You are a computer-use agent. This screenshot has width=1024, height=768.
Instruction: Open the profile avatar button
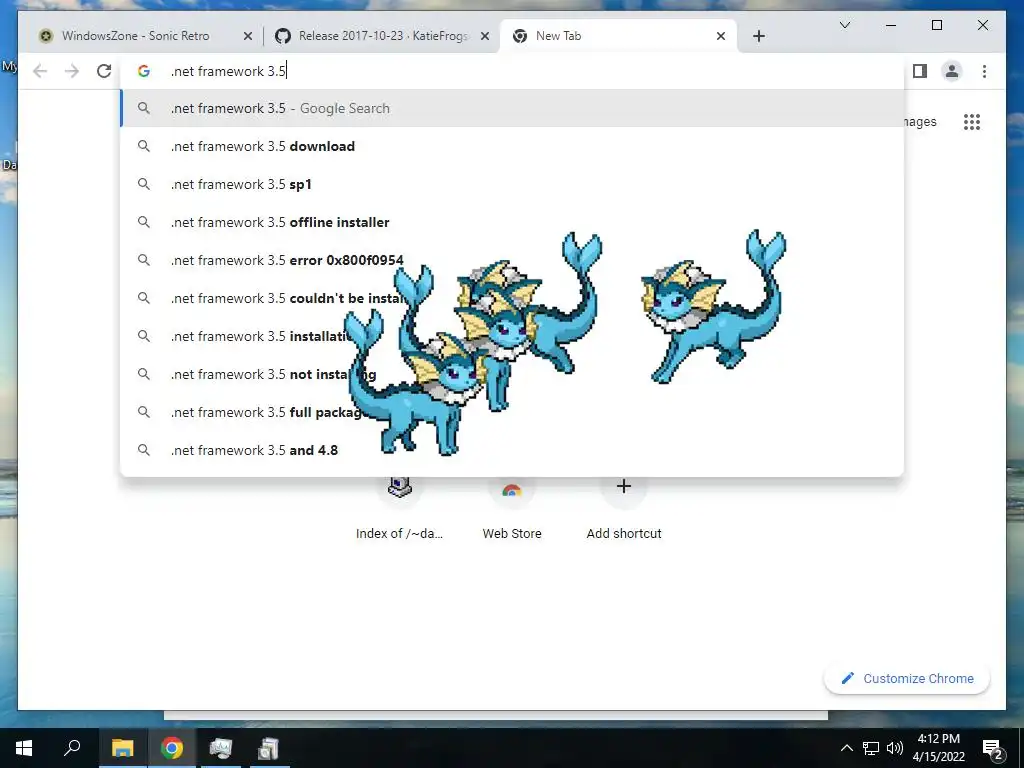coord(952,71)
